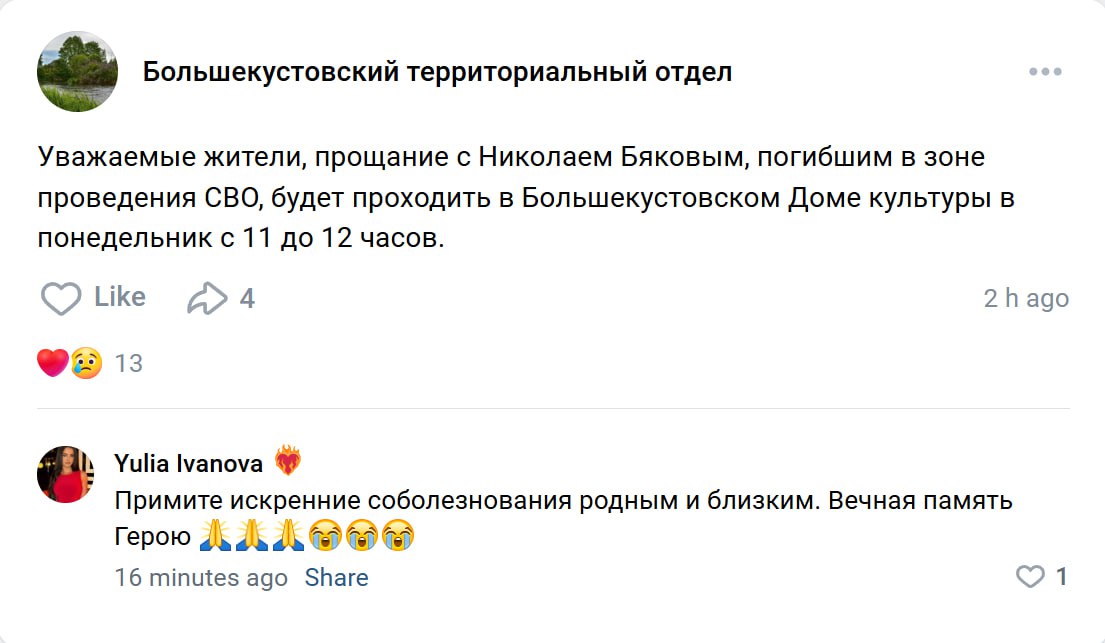Click the heart icon to like the post
The image size is (1105, 643).
click(61, 298)
